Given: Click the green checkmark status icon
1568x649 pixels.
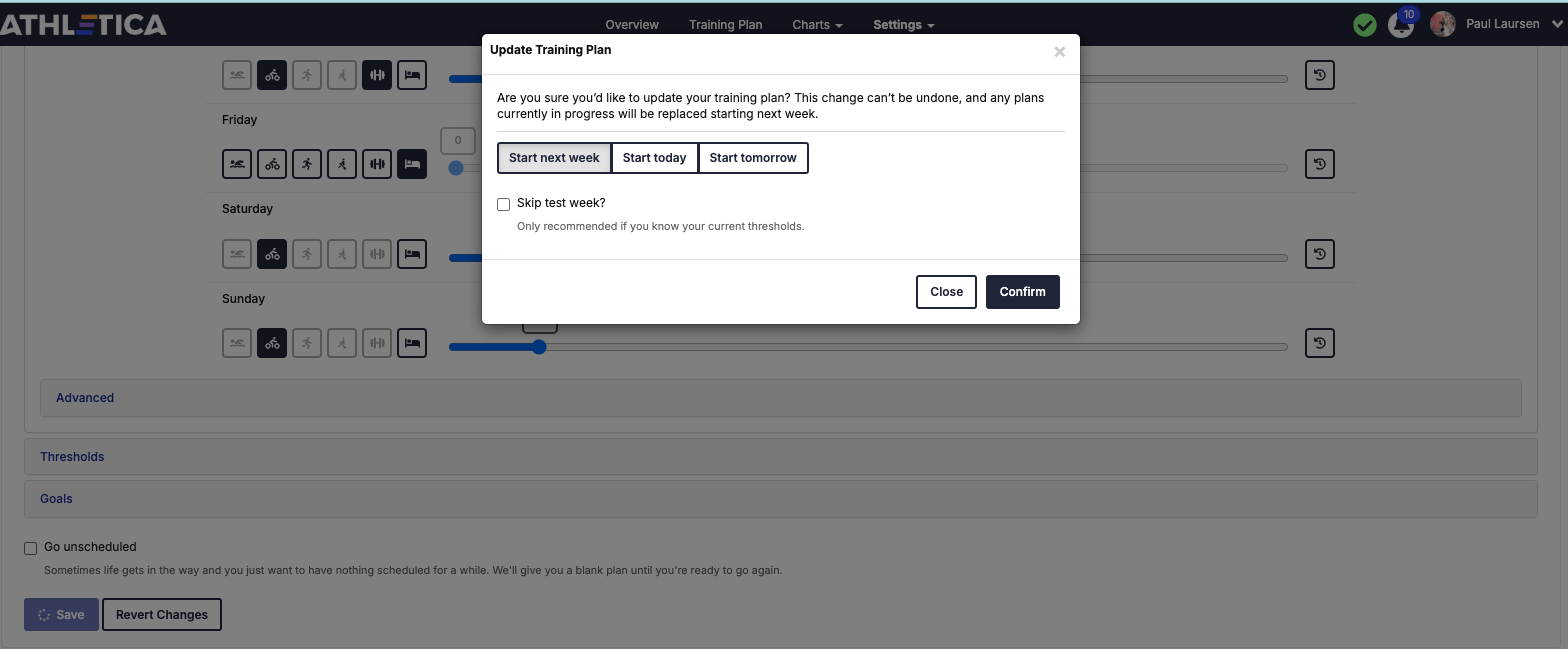Looking at the screenshot, I should [1364, 25].
